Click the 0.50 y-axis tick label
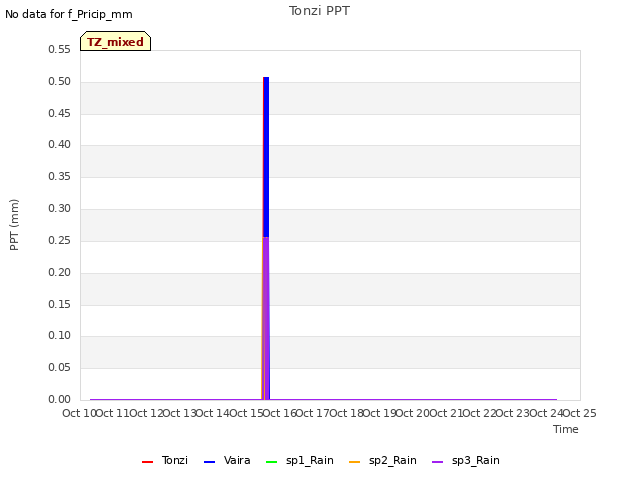The height and width of the screenshot is (480, 640). pyautogui.click(x=60, y=81)
